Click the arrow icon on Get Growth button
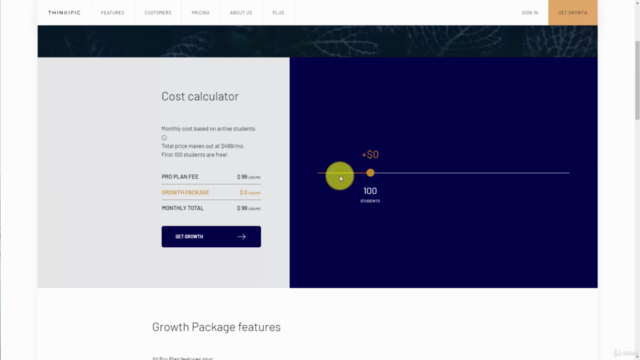The height and width of the screenshot is (360, 640). (241, 236)
